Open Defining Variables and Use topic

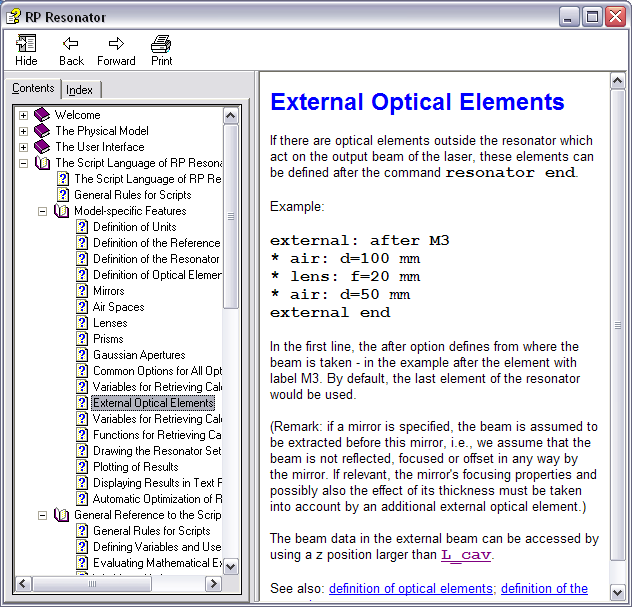[157, 547]
